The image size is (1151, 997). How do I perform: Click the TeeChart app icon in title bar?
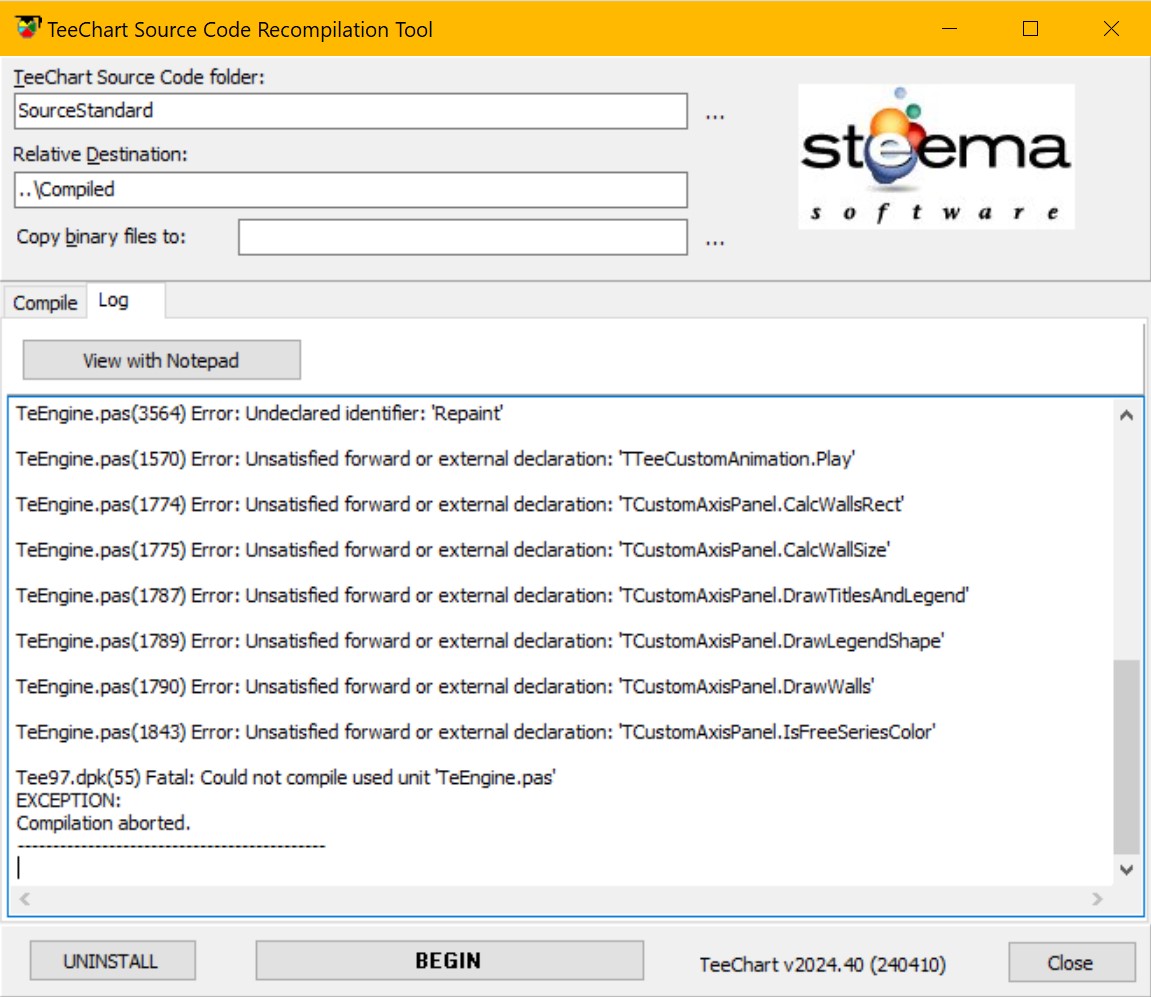28,28
